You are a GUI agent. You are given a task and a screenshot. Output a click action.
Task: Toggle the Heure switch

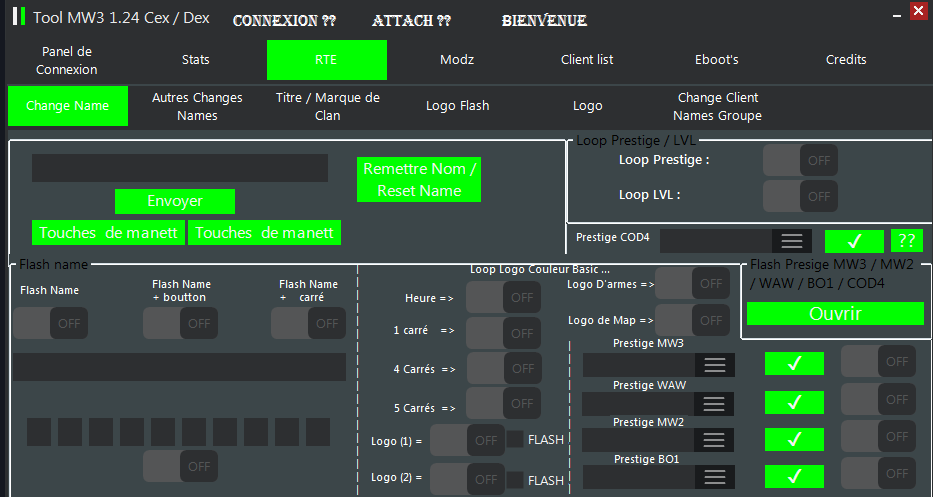503,298
